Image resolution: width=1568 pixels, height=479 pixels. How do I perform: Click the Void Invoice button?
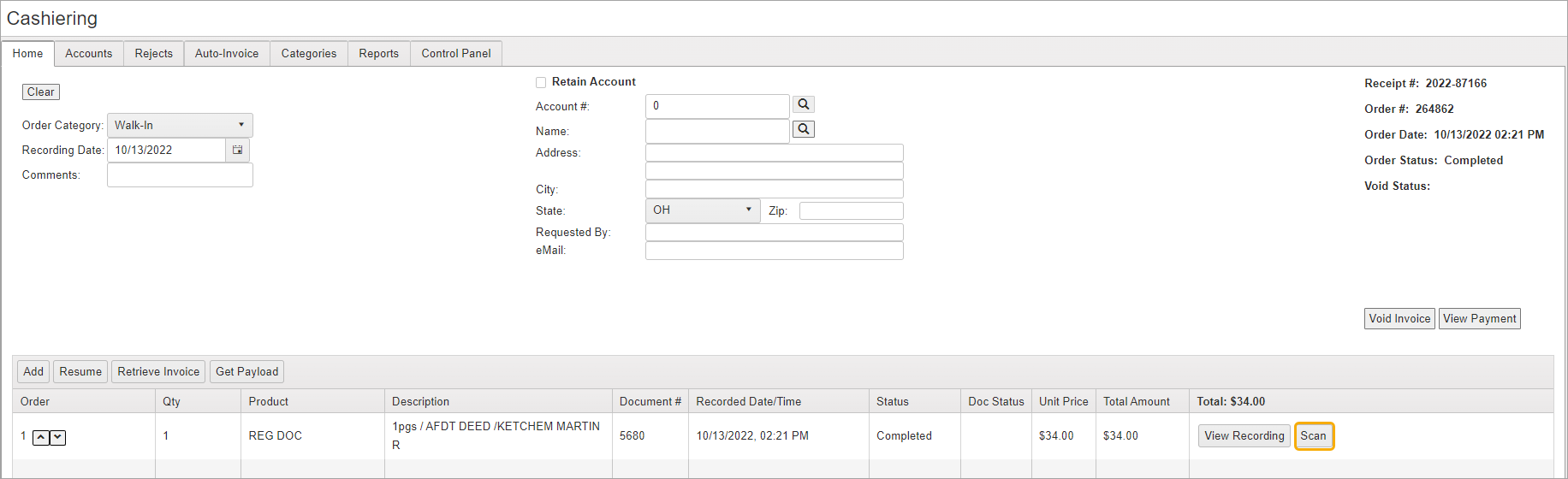pyautogui.click(x=1399, y=319)
